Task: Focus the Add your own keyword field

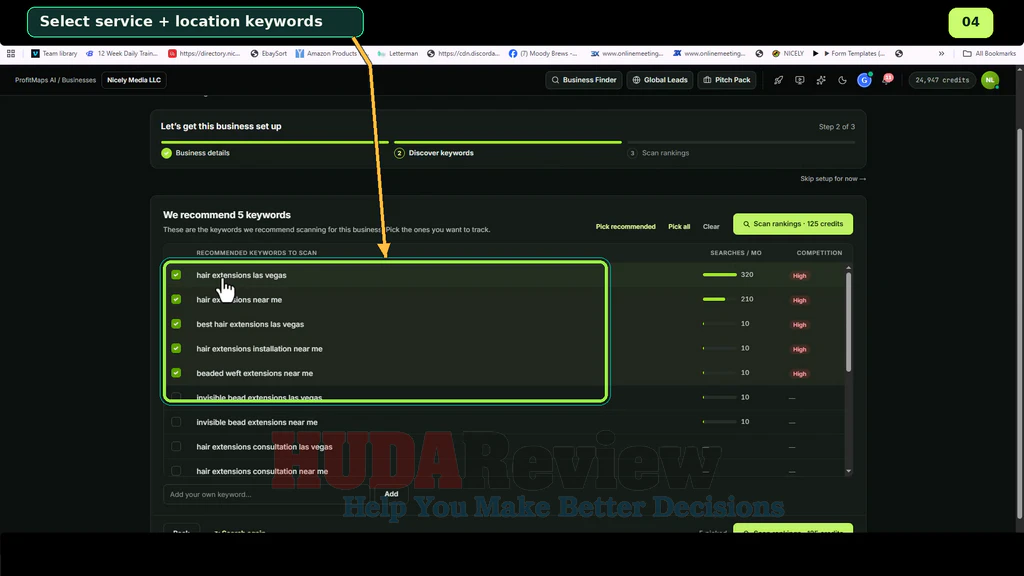Action: coord(268,494)
